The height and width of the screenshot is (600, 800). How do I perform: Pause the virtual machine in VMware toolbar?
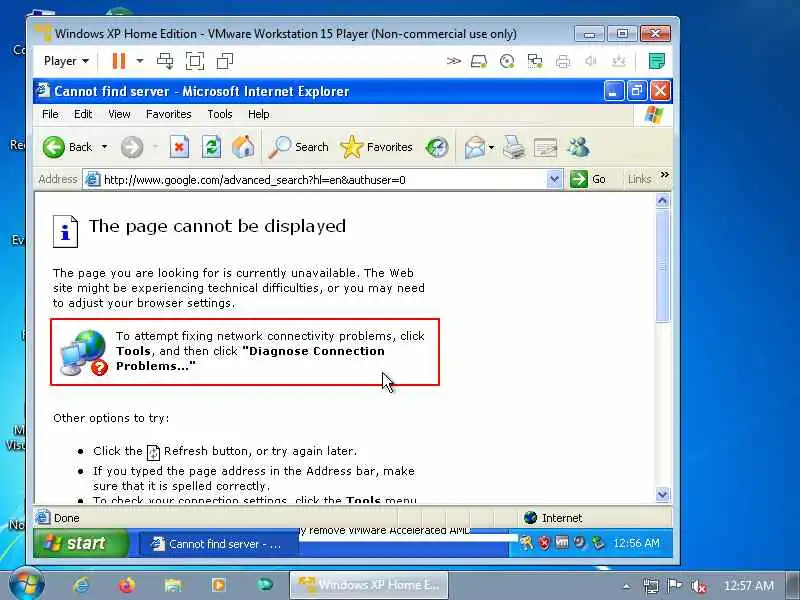click(118, 61)
